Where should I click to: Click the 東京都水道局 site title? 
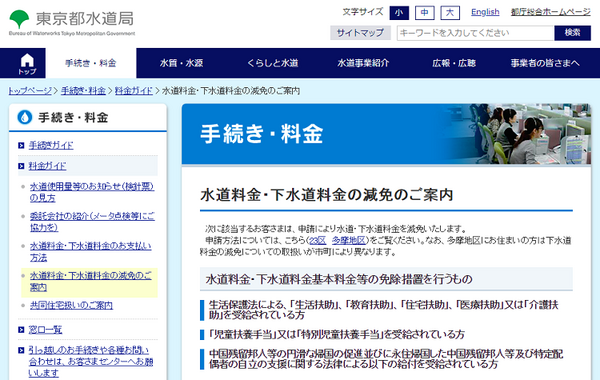85,19
